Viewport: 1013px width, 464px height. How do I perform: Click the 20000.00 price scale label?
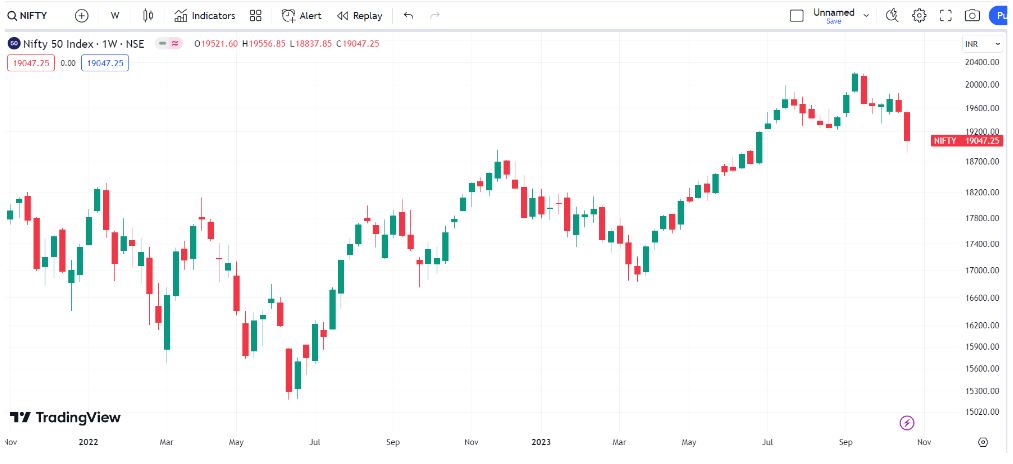coord(981,85)
